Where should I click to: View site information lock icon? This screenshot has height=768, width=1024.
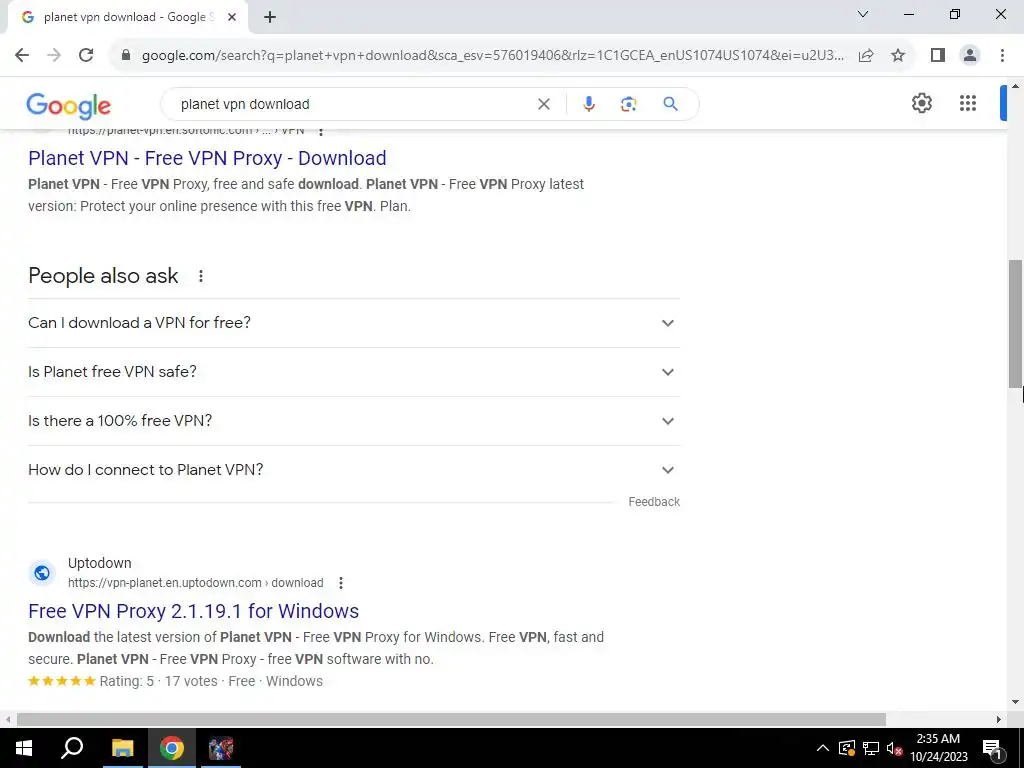pos(126,56)
